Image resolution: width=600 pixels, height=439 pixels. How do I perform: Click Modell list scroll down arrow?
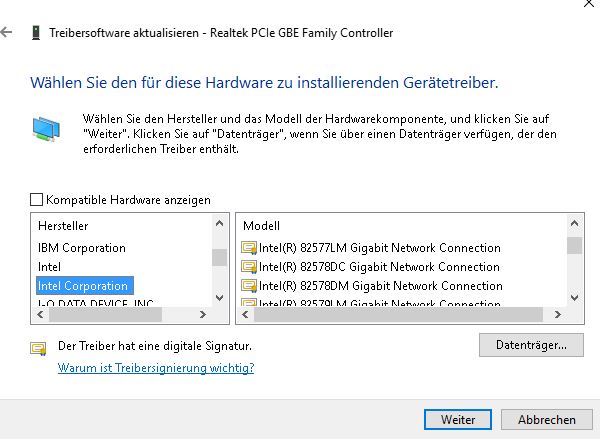[x=574, y=297]
